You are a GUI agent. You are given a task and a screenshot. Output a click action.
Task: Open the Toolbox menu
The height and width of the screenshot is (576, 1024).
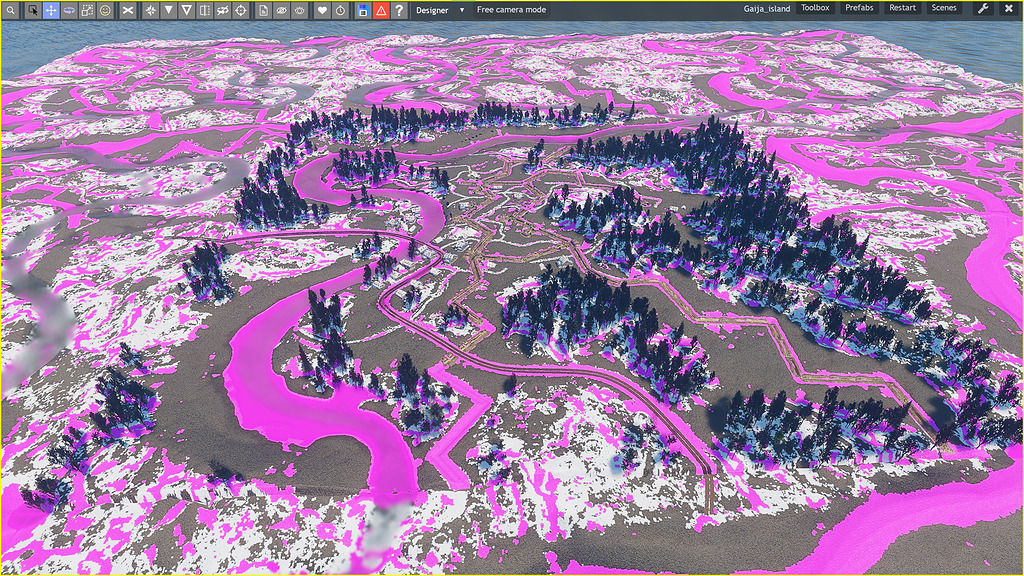815,8
